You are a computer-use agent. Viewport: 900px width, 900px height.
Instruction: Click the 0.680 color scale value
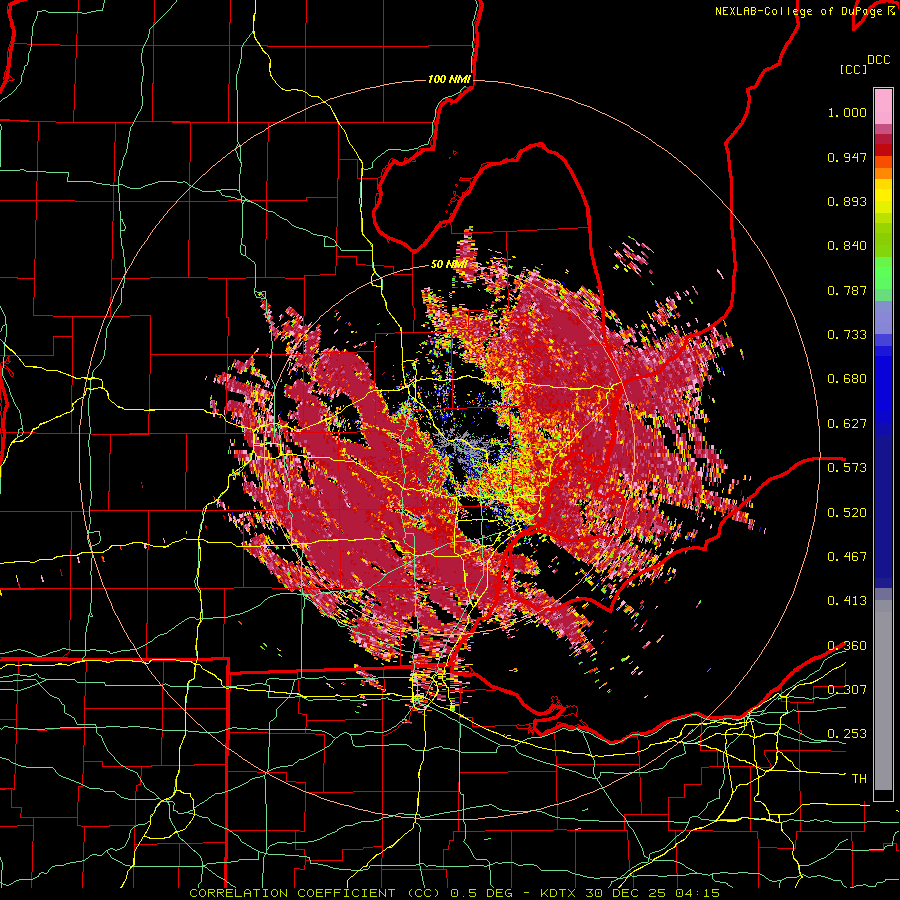click(847, 379)
